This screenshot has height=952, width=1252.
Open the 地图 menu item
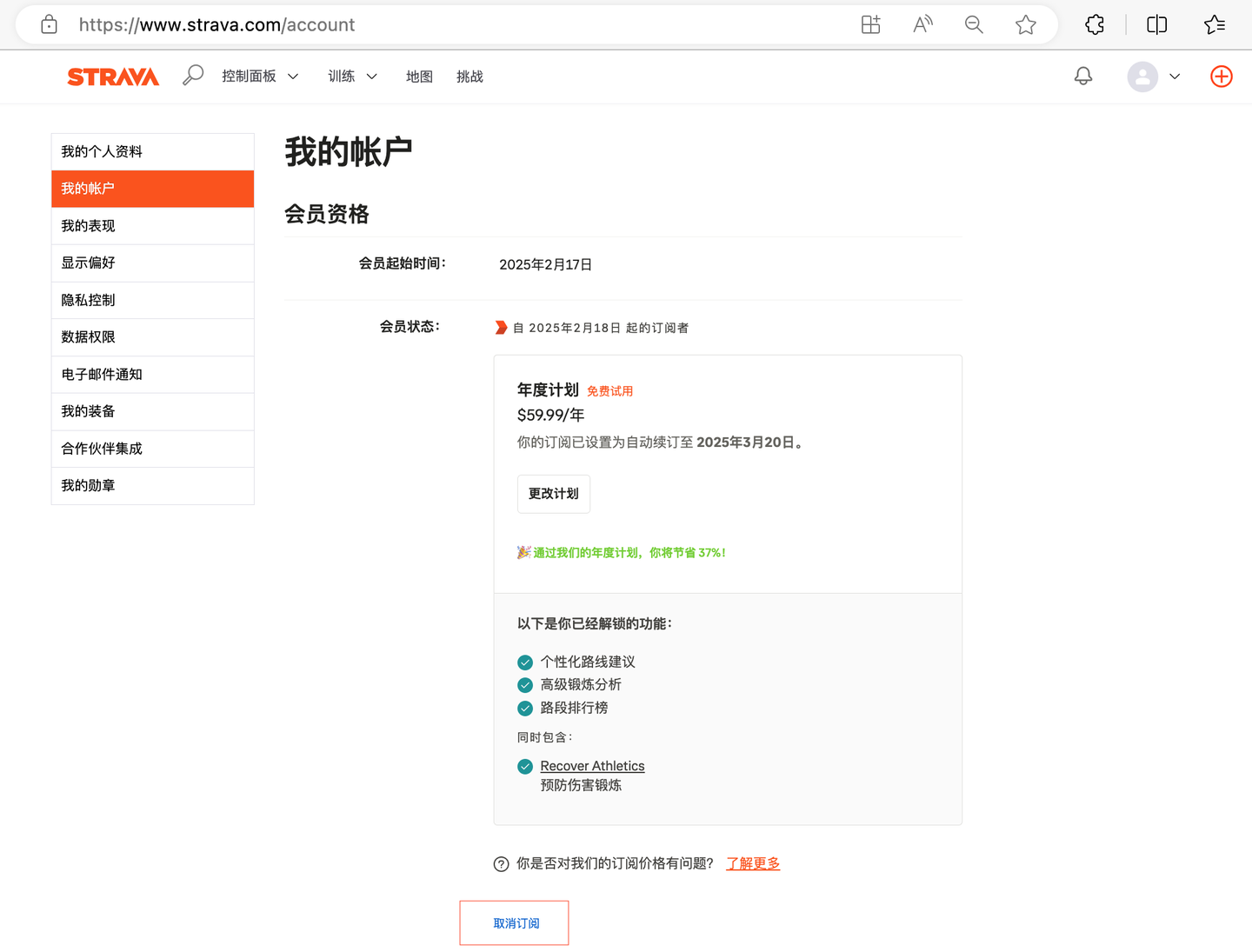pos(419,77)
